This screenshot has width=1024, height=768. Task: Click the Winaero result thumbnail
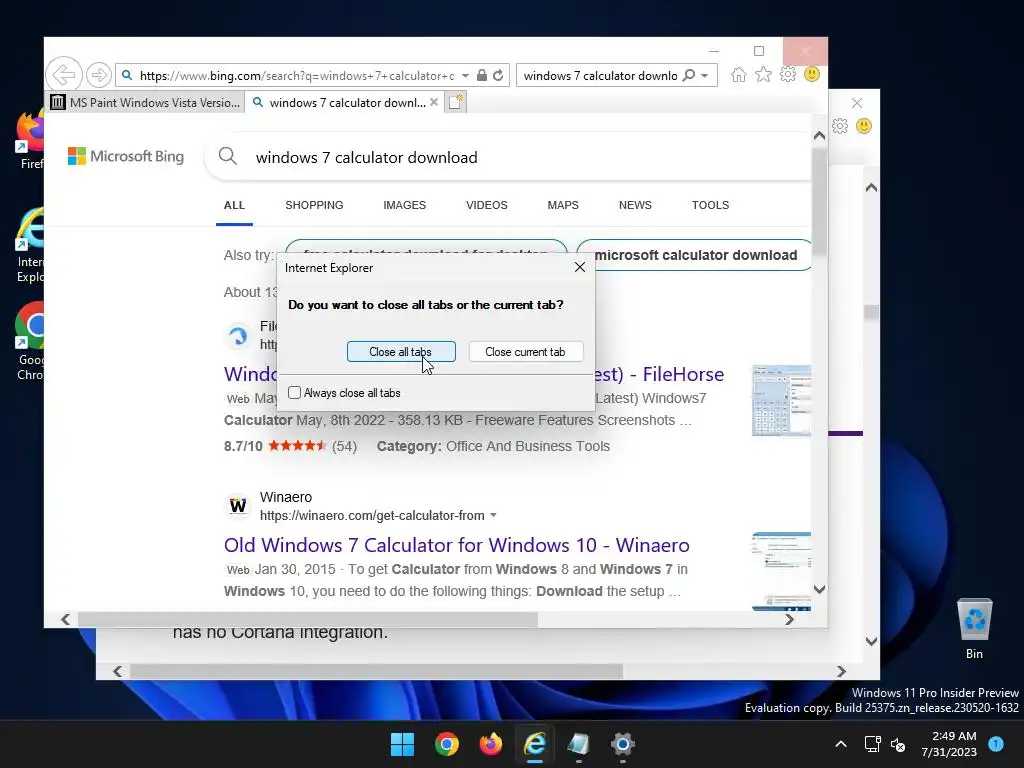coord(781,571)
